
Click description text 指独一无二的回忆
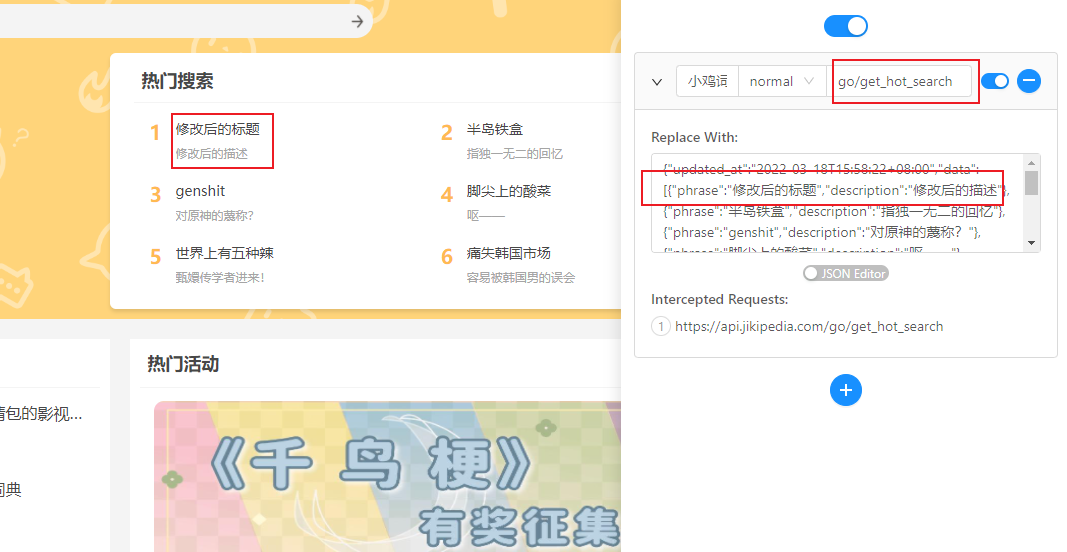514,154
